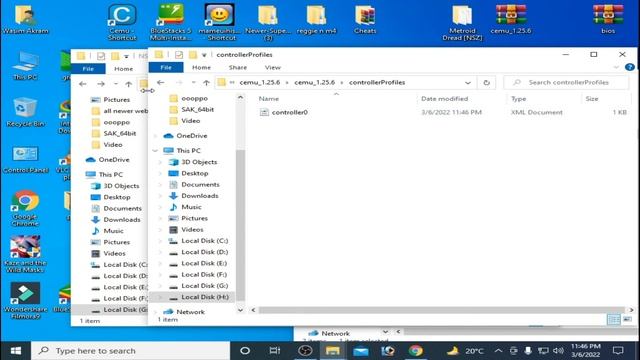This screenshot has width=640, height=360.
Task: Click the Cortana circle button
Action: coord(245,351)
